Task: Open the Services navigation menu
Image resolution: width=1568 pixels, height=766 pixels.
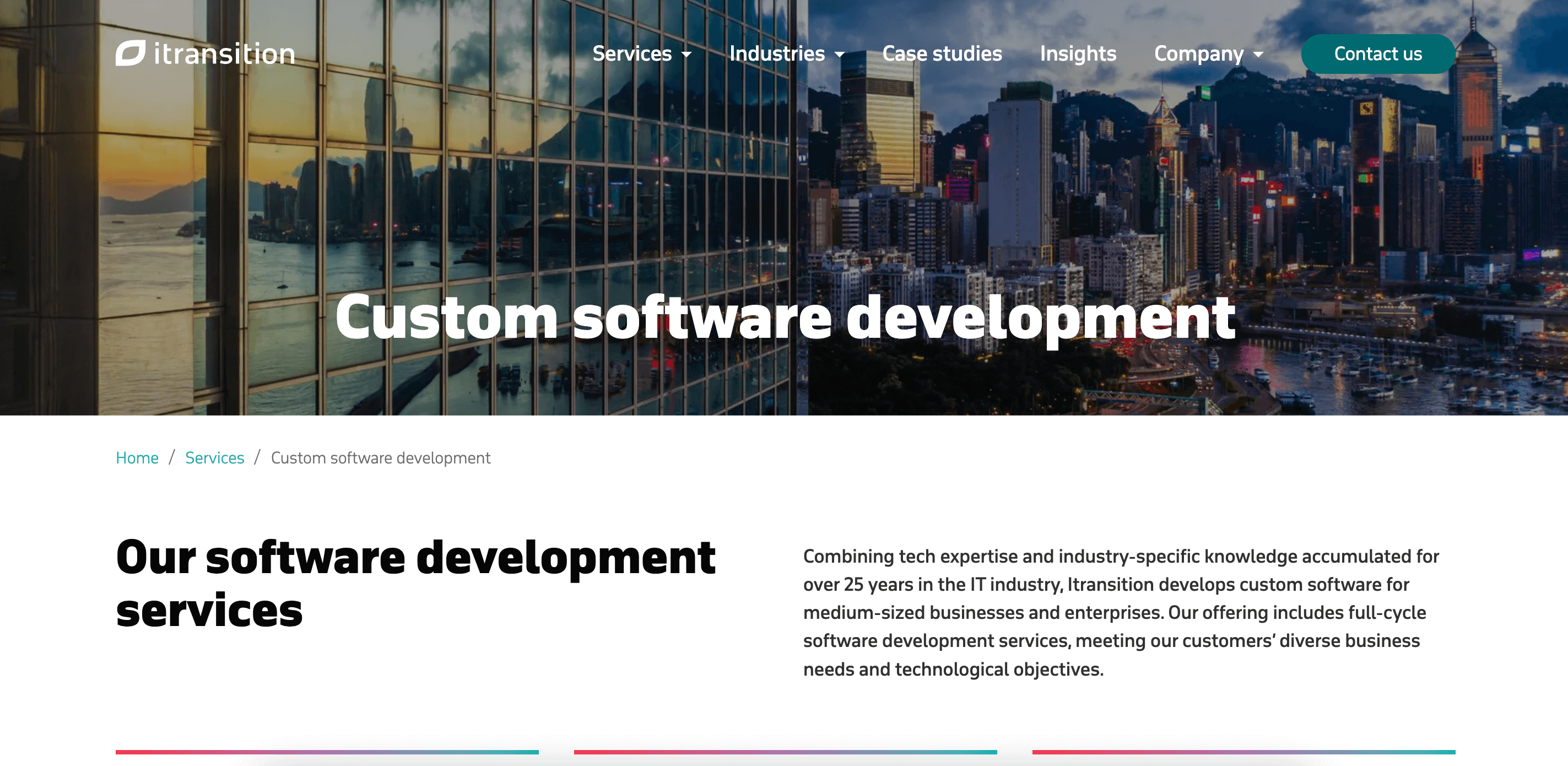Action: point(632,53)
